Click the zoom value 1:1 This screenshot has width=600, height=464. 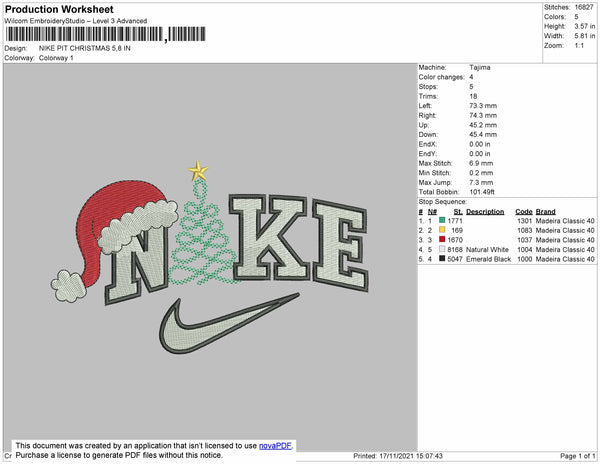click(579, 46)
